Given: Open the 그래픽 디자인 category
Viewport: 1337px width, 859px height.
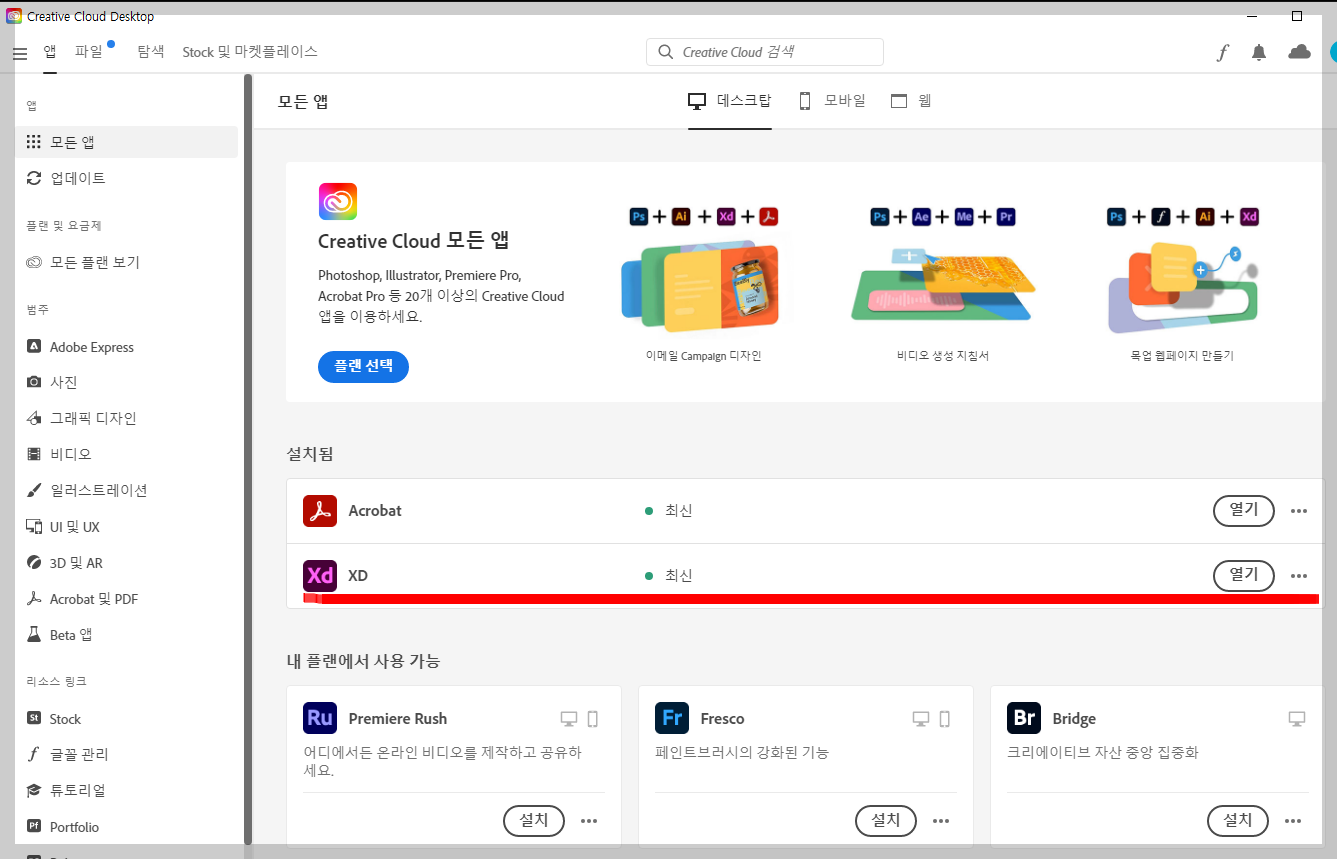Looking at the screenshot, I should pos(93,417).
